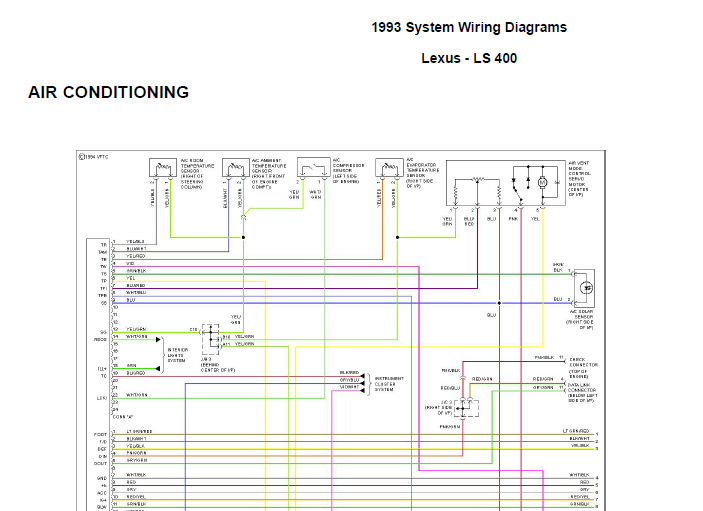
Task: Click the 'VIO/WHT' label near instrument cluster
Action: pos(349,386)
